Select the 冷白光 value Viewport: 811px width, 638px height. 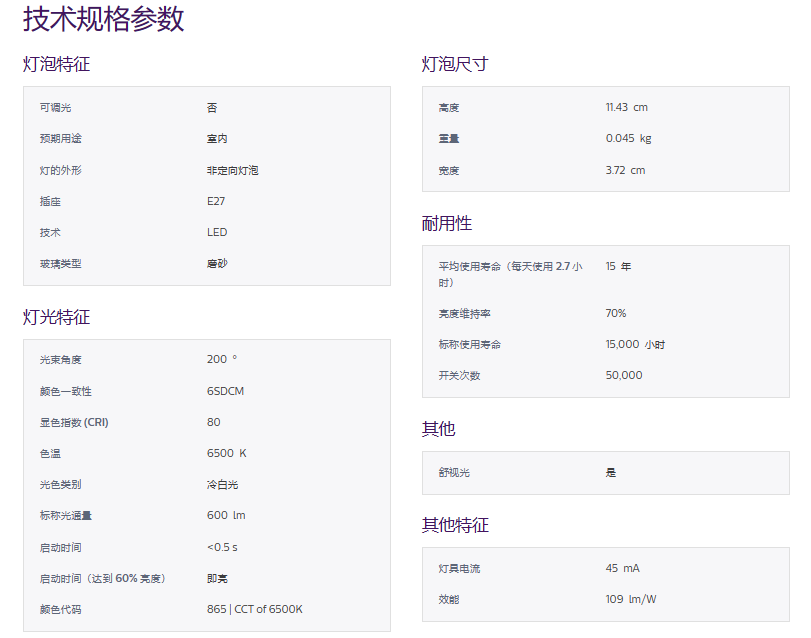pos(222,484)
